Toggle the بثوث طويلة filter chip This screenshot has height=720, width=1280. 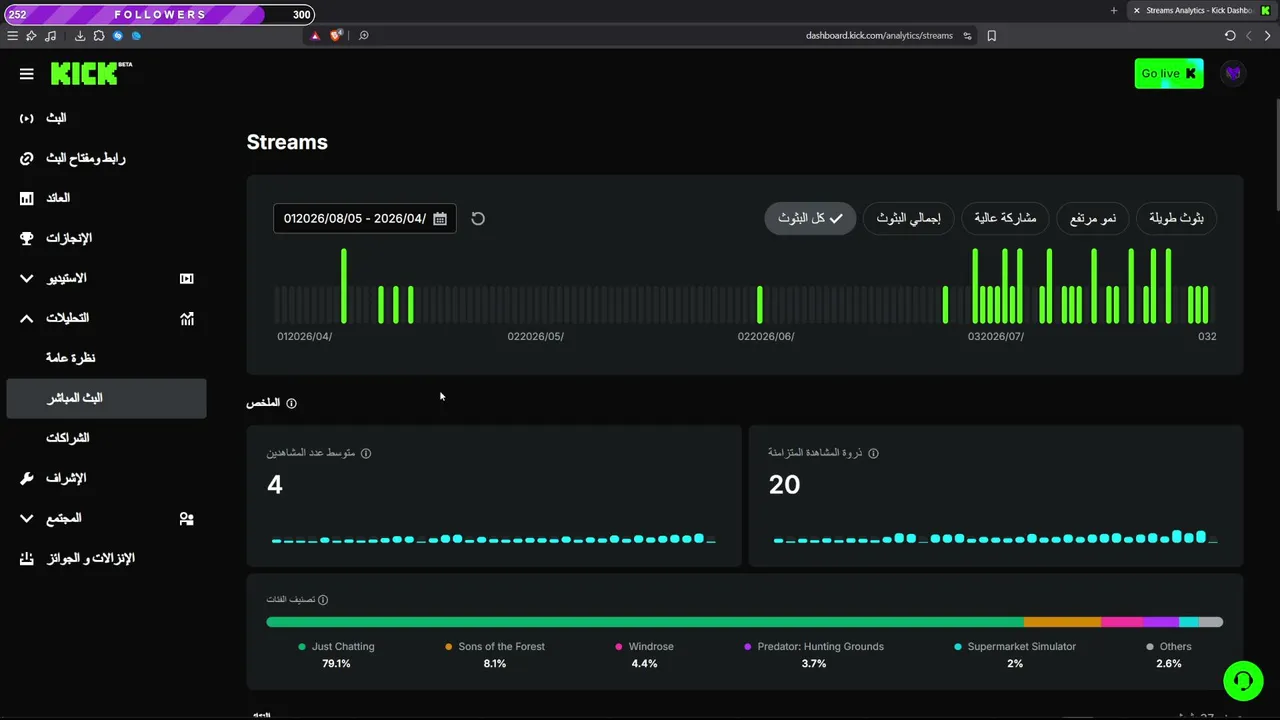coord(1177,218)
